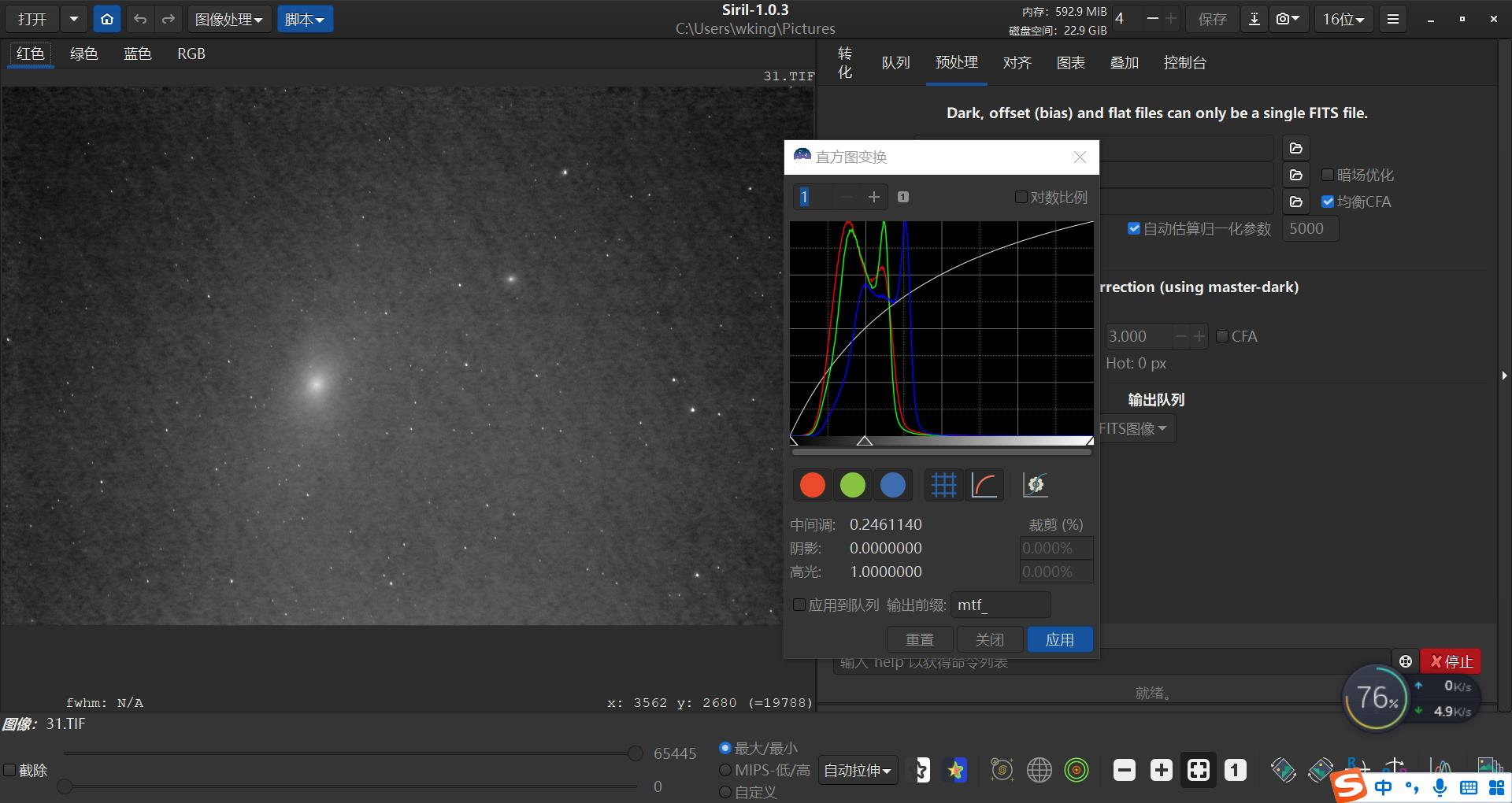The width and height of the screenshot is (1512, 803).
Task: Open the 队列 tab
Action: 895,62
